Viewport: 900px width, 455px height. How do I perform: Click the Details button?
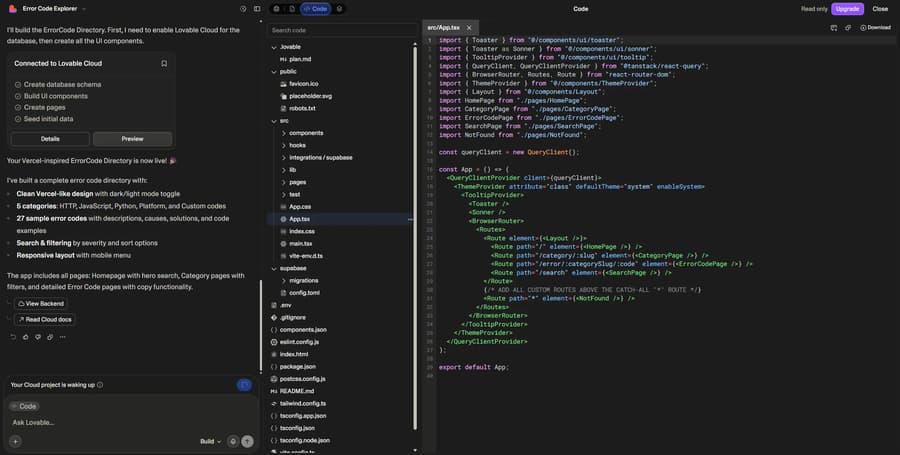click(51, 139)
